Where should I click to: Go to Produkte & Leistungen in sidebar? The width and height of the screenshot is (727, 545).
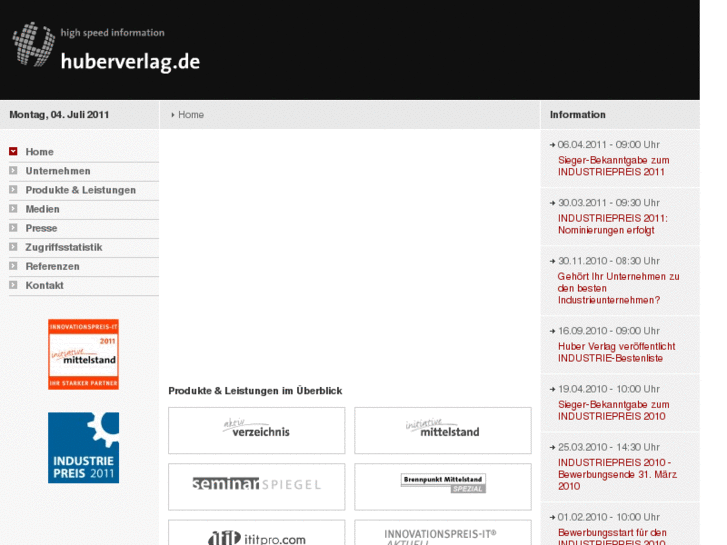point(81,190)
